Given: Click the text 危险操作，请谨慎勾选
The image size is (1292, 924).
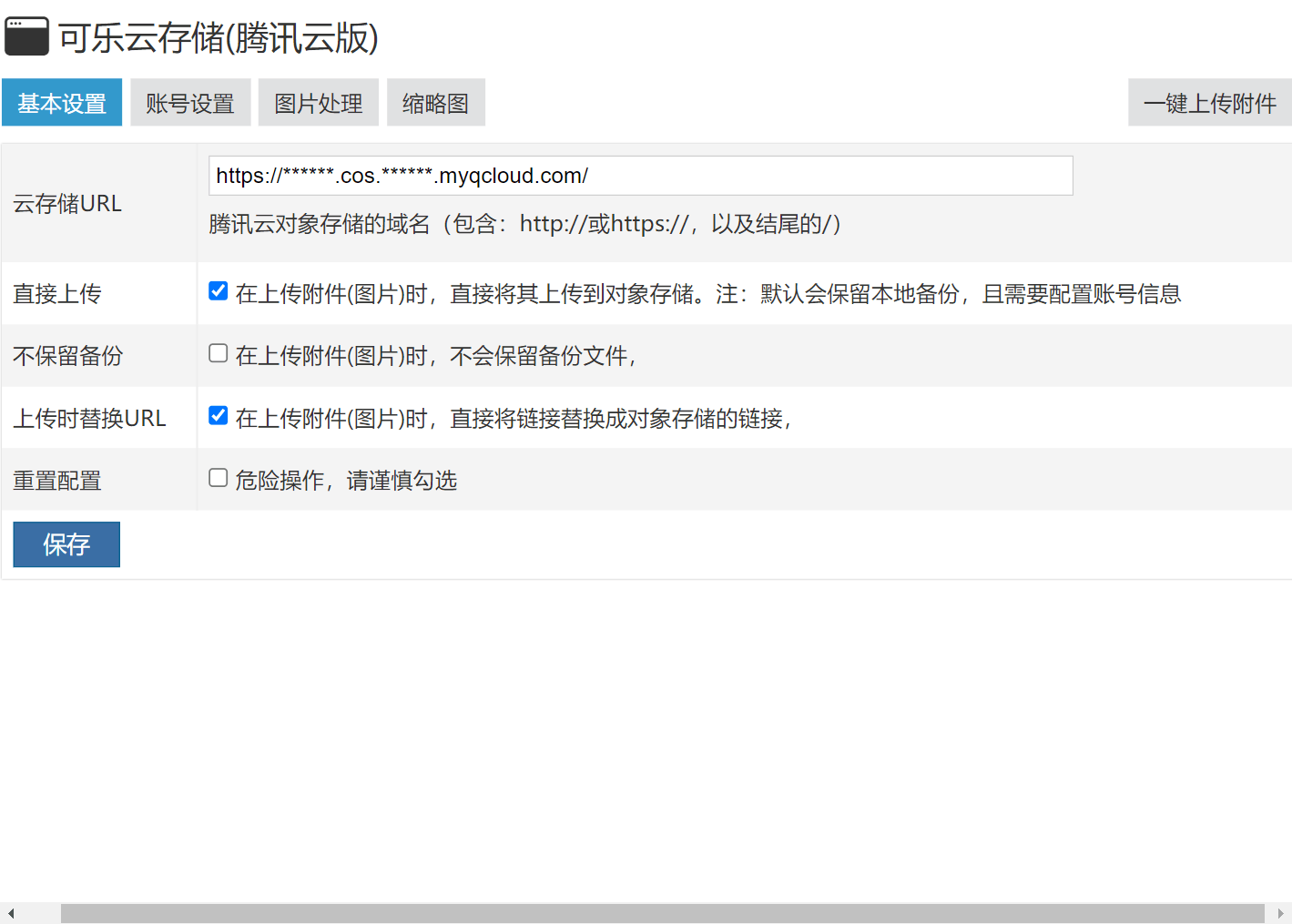Looking at the screenshot, I should tap(346, 481).
